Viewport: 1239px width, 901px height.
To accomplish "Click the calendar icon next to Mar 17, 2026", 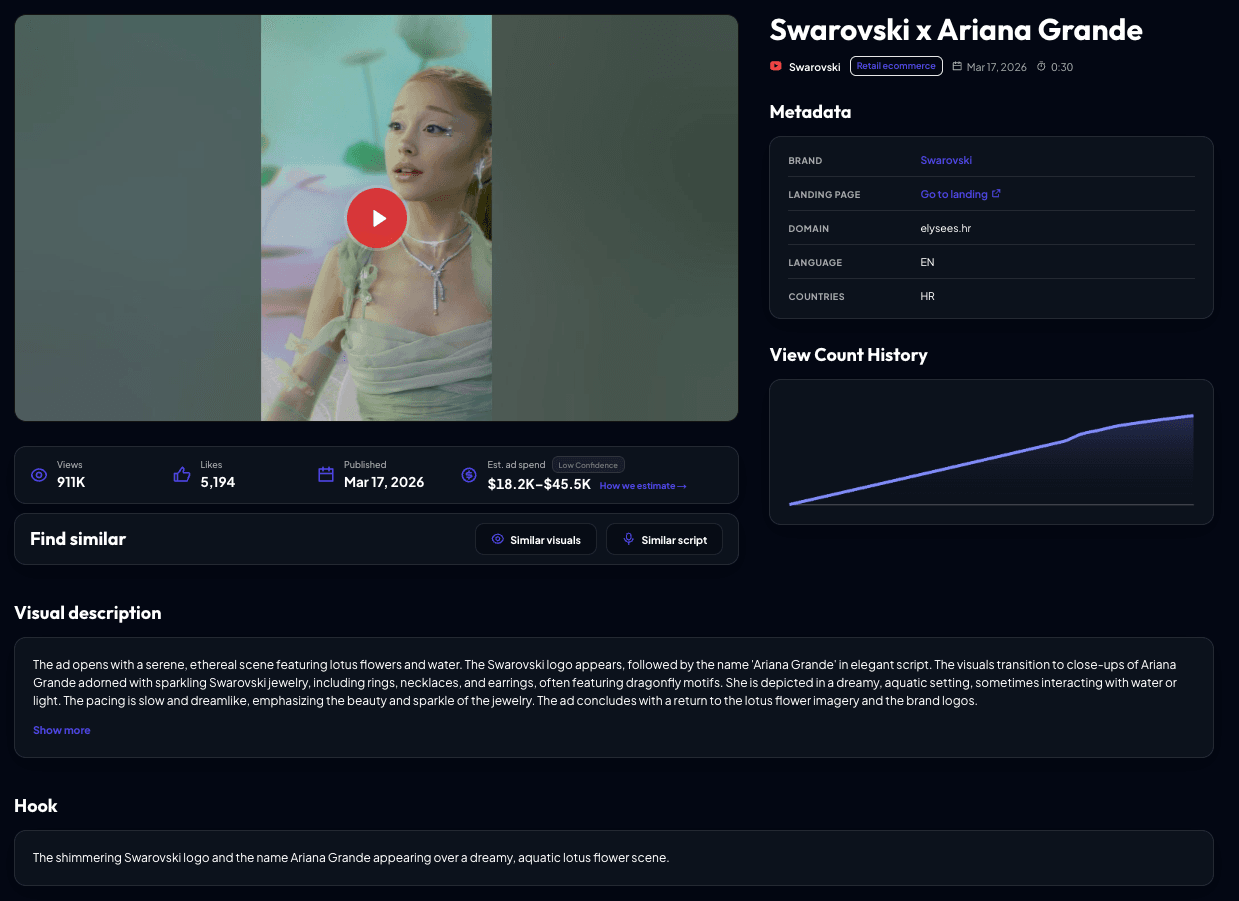I will [957, 67].
